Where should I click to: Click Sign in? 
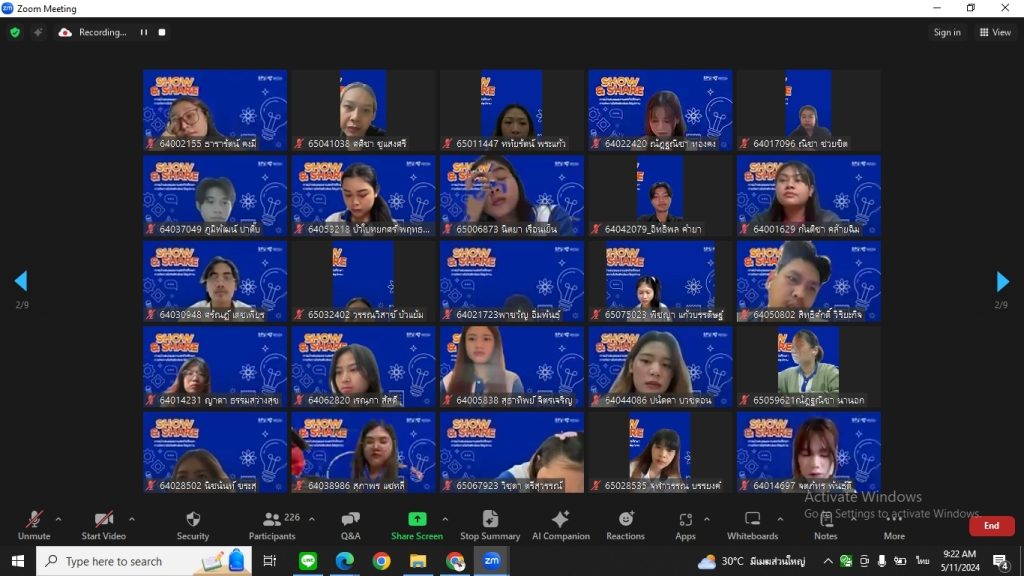(x=947, y=32)
